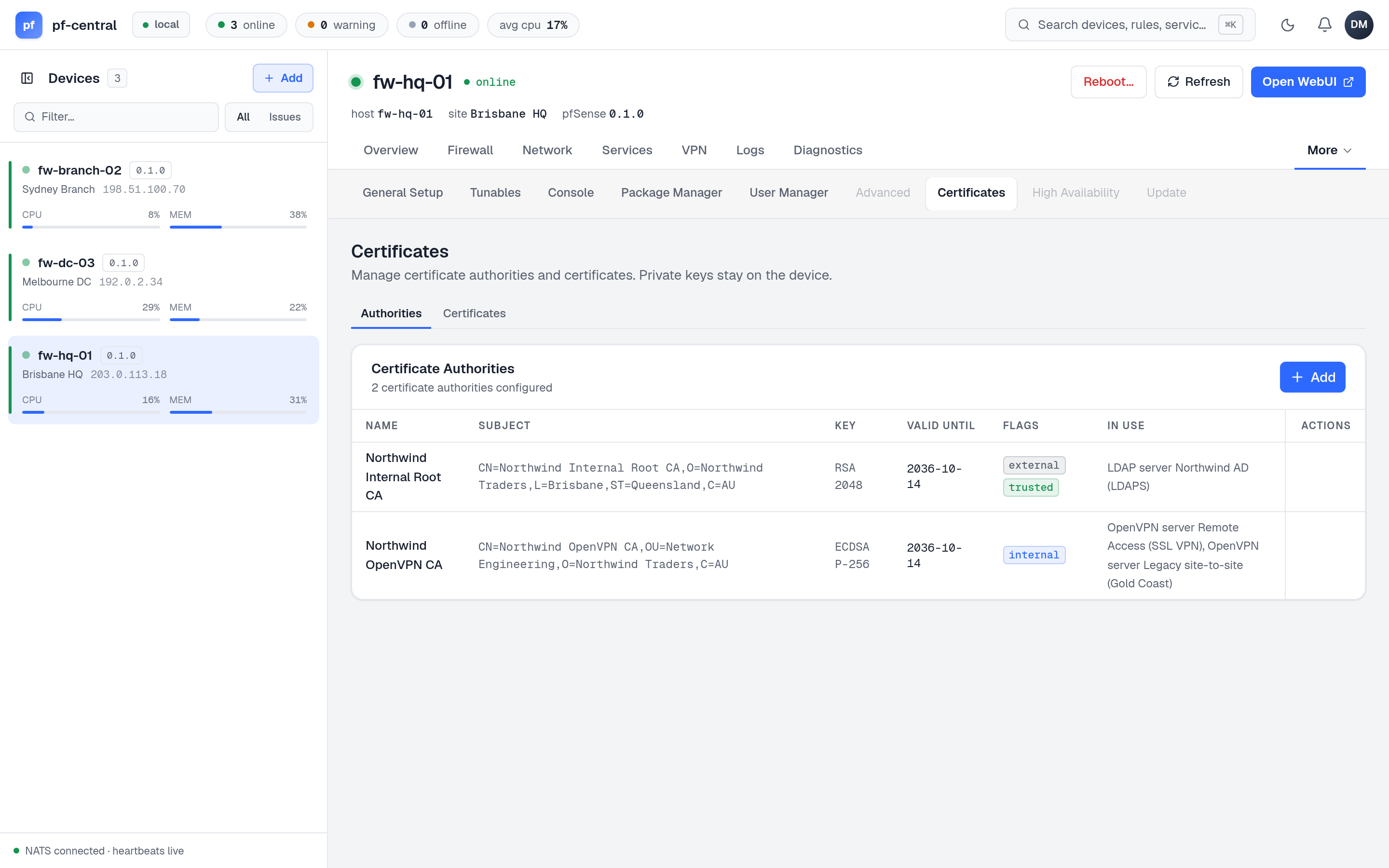The height and width of the screenshot is (868, 1389).
Task: Select General Setup sub-tab
Action: point(402,193)
